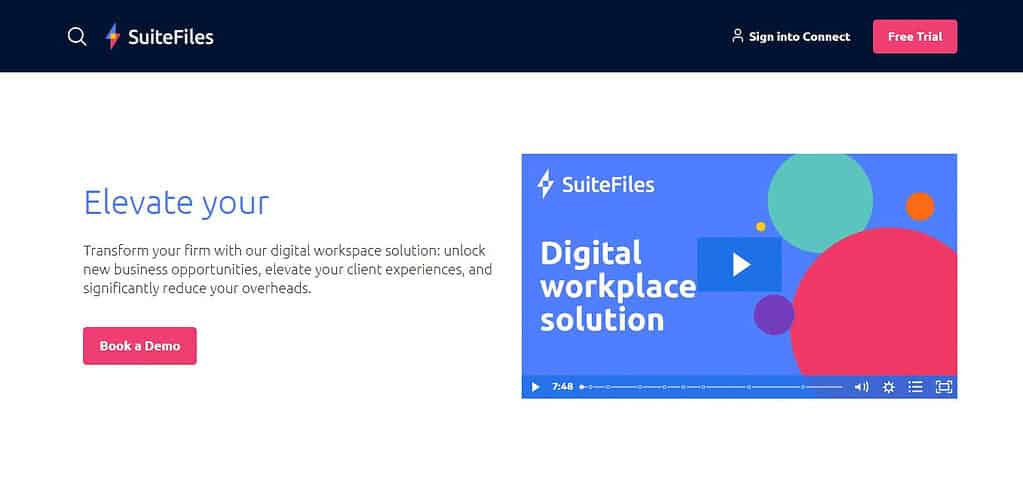Open video settings gear icon
1023x477 pixels.
(888, 387)
